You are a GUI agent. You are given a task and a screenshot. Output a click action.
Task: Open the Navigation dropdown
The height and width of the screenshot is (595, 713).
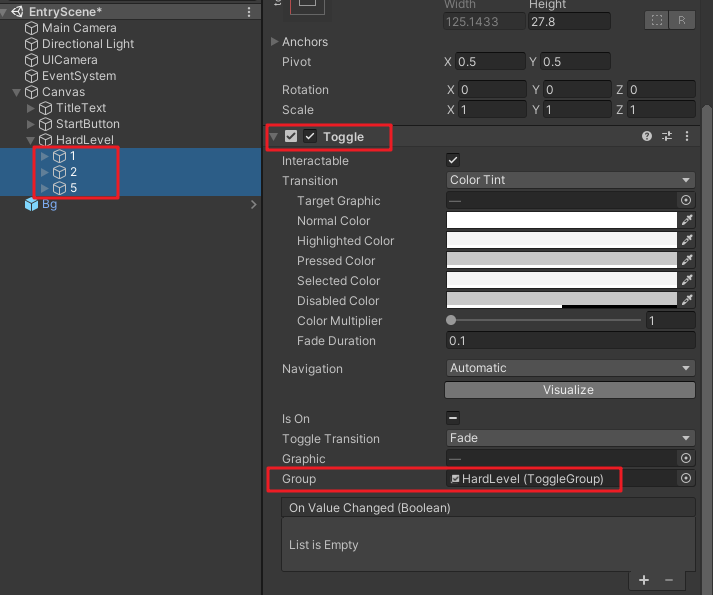[x=570, y=368]
